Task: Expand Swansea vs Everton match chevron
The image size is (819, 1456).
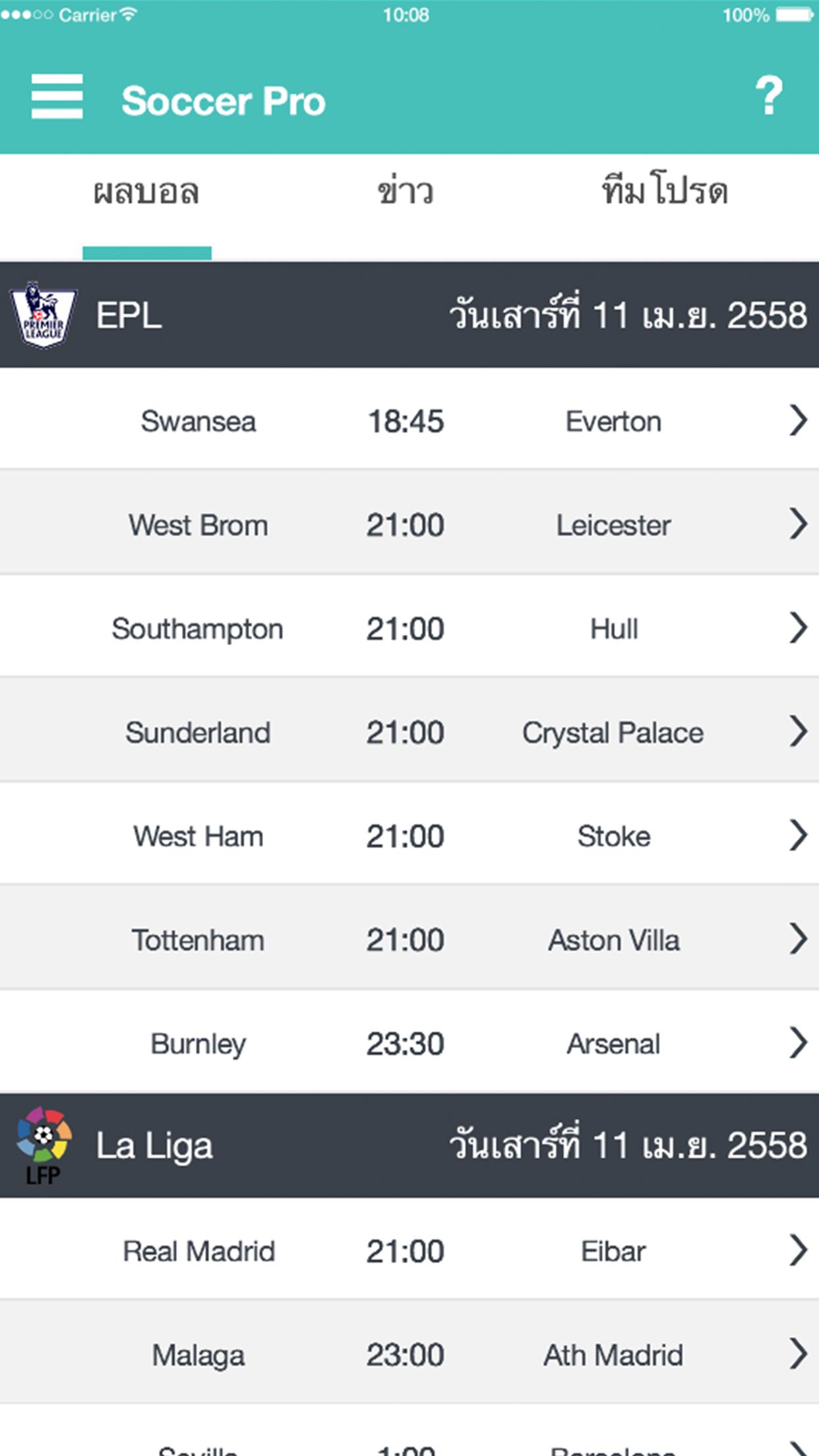Action: tap(798, 421)
